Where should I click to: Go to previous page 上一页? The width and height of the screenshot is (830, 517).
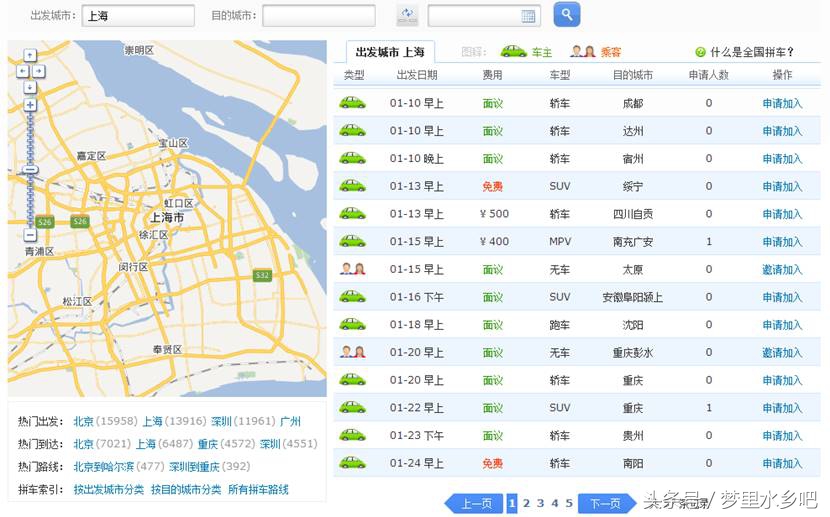click(x=474, y=503)
